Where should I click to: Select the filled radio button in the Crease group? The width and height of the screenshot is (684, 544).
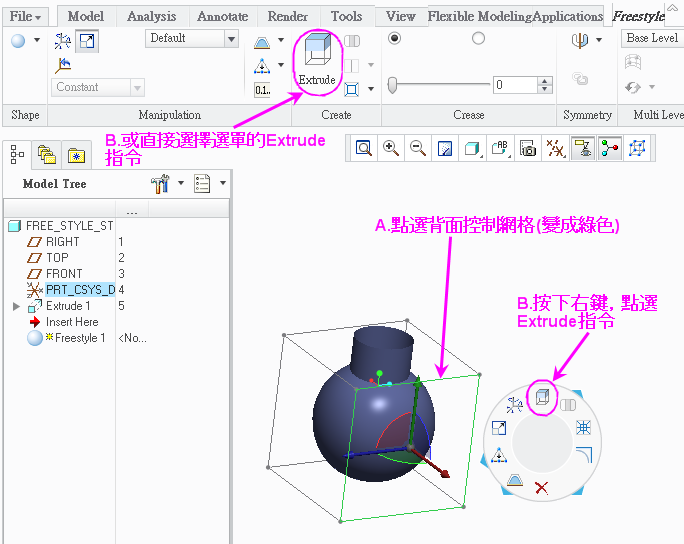(394, 38)
